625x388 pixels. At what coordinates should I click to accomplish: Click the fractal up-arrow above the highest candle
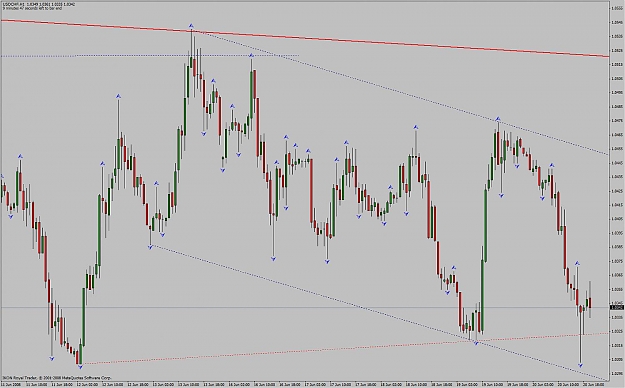[191, 26]
